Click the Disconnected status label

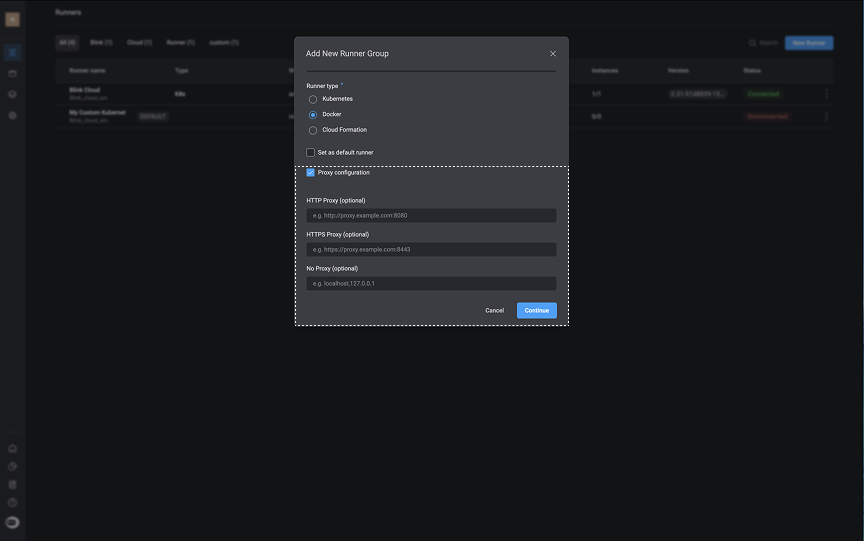coord(768,116)
